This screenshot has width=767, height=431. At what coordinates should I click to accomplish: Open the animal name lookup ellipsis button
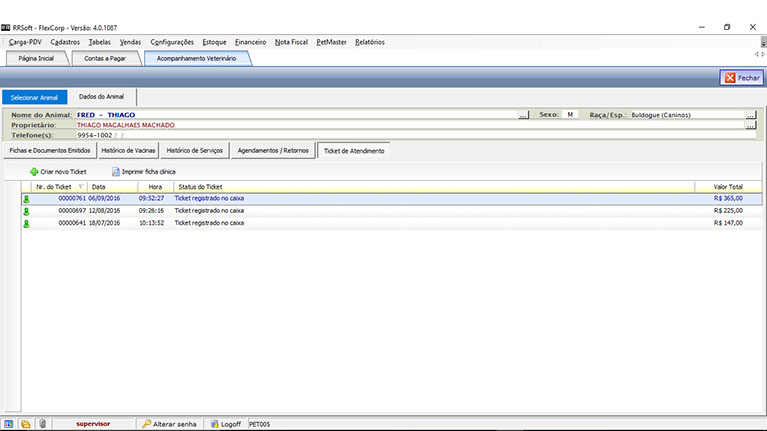tap(523, 115)
